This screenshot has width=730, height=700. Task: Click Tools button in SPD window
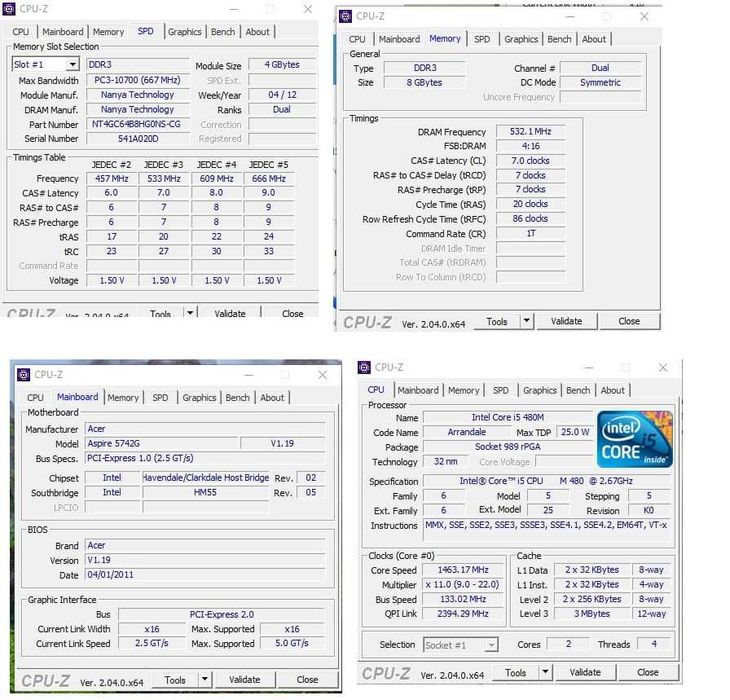[x=161, y=313]
